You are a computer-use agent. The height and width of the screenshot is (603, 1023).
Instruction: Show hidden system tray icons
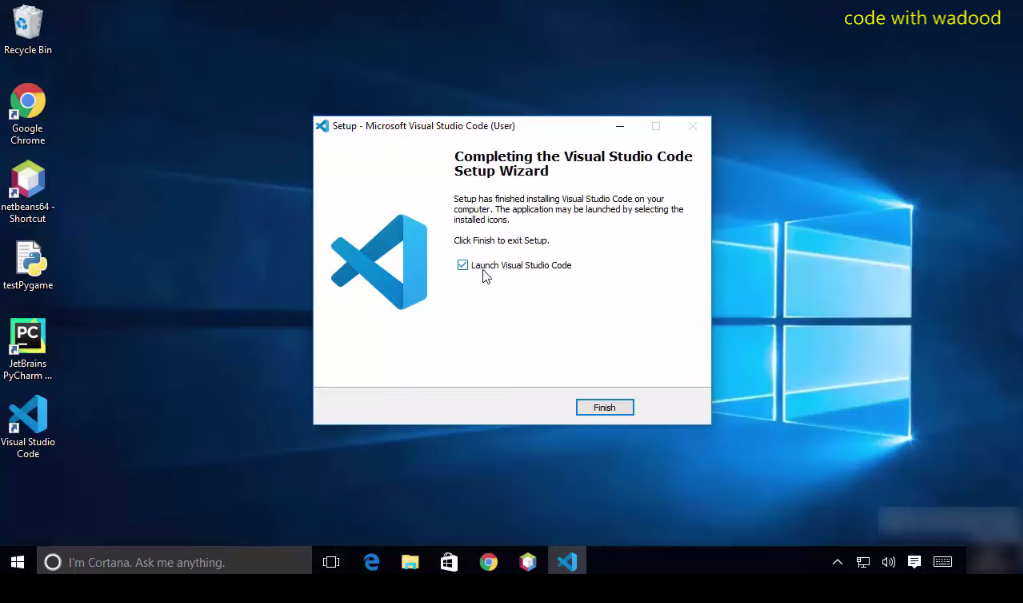click(838, 562)
